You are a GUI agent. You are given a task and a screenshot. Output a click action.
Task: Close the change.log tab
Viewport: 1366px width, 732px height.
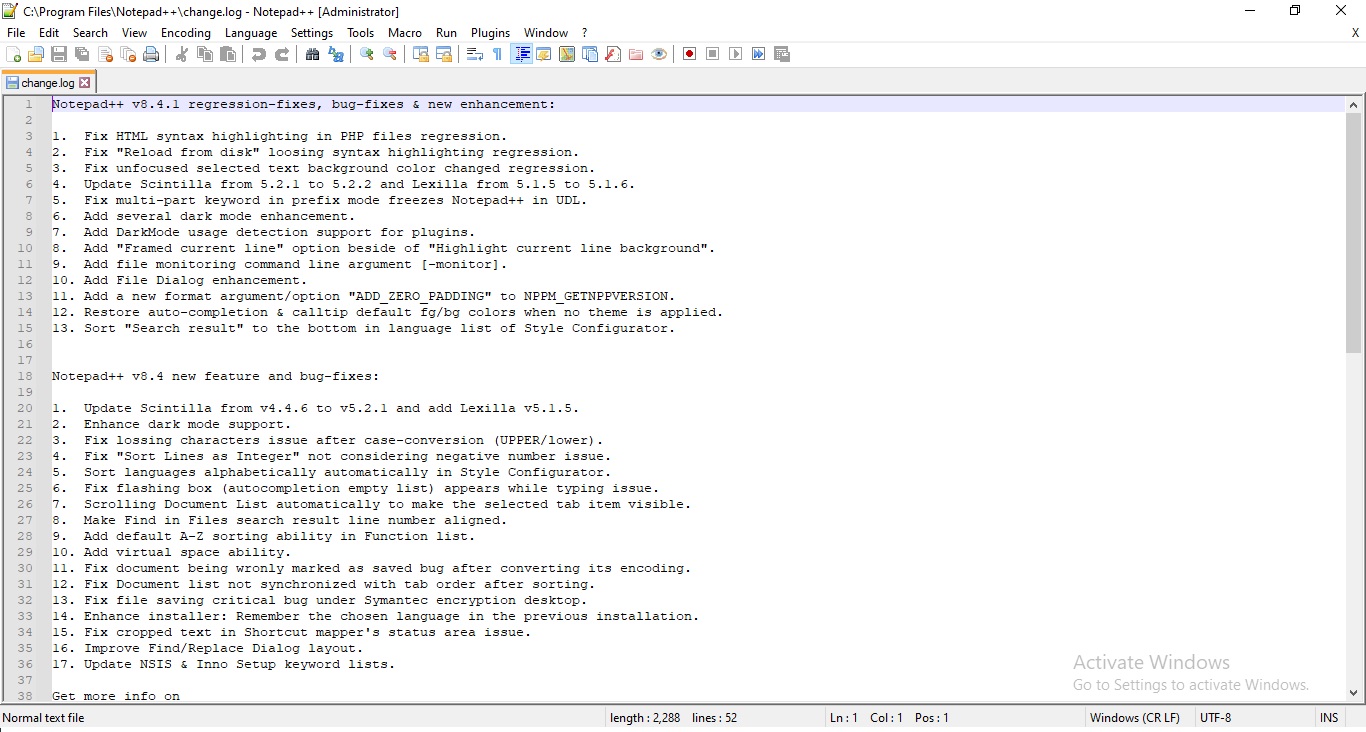pyautogui.click(x=85, y=83)
